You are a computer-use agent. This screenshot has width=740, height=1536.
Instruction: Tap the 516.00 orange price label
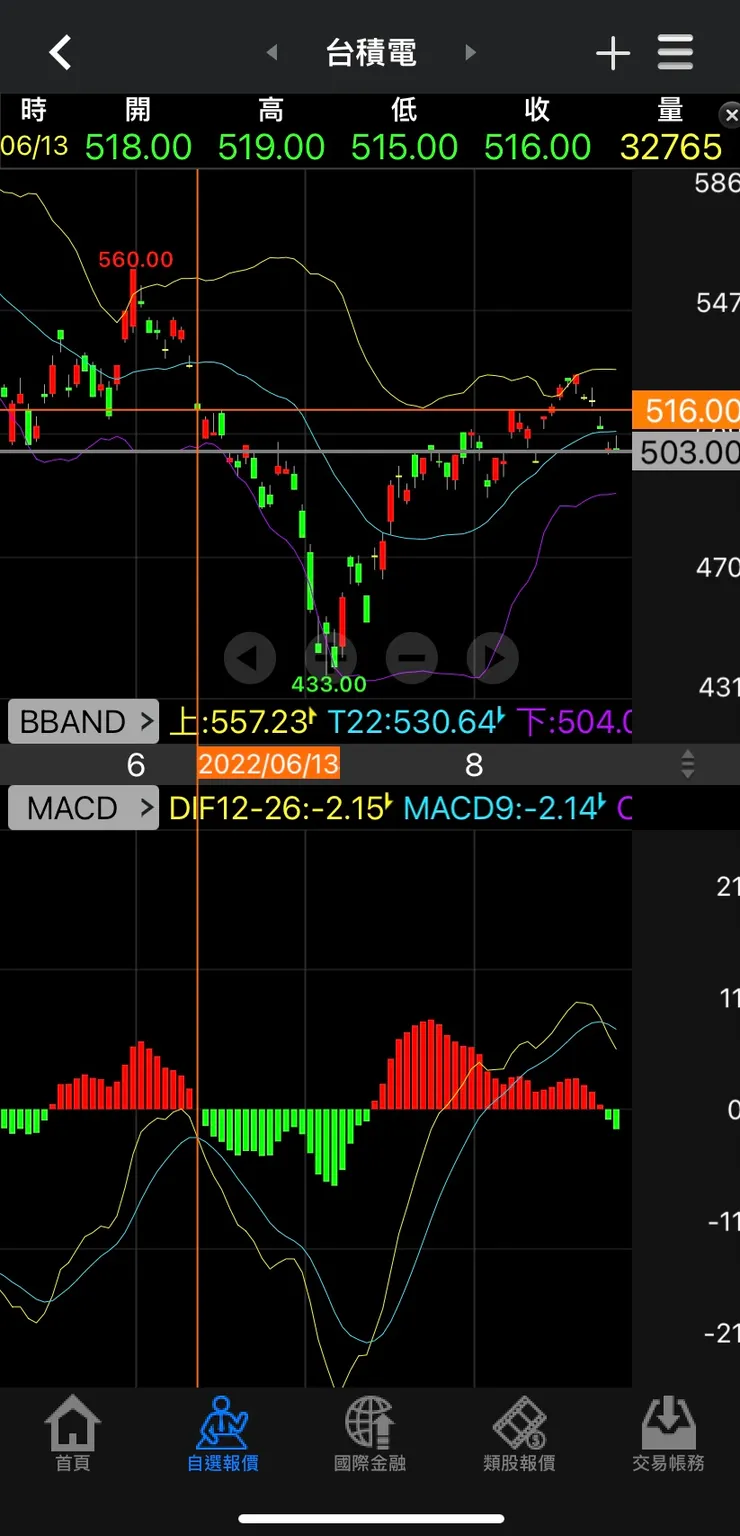point(687,410)
